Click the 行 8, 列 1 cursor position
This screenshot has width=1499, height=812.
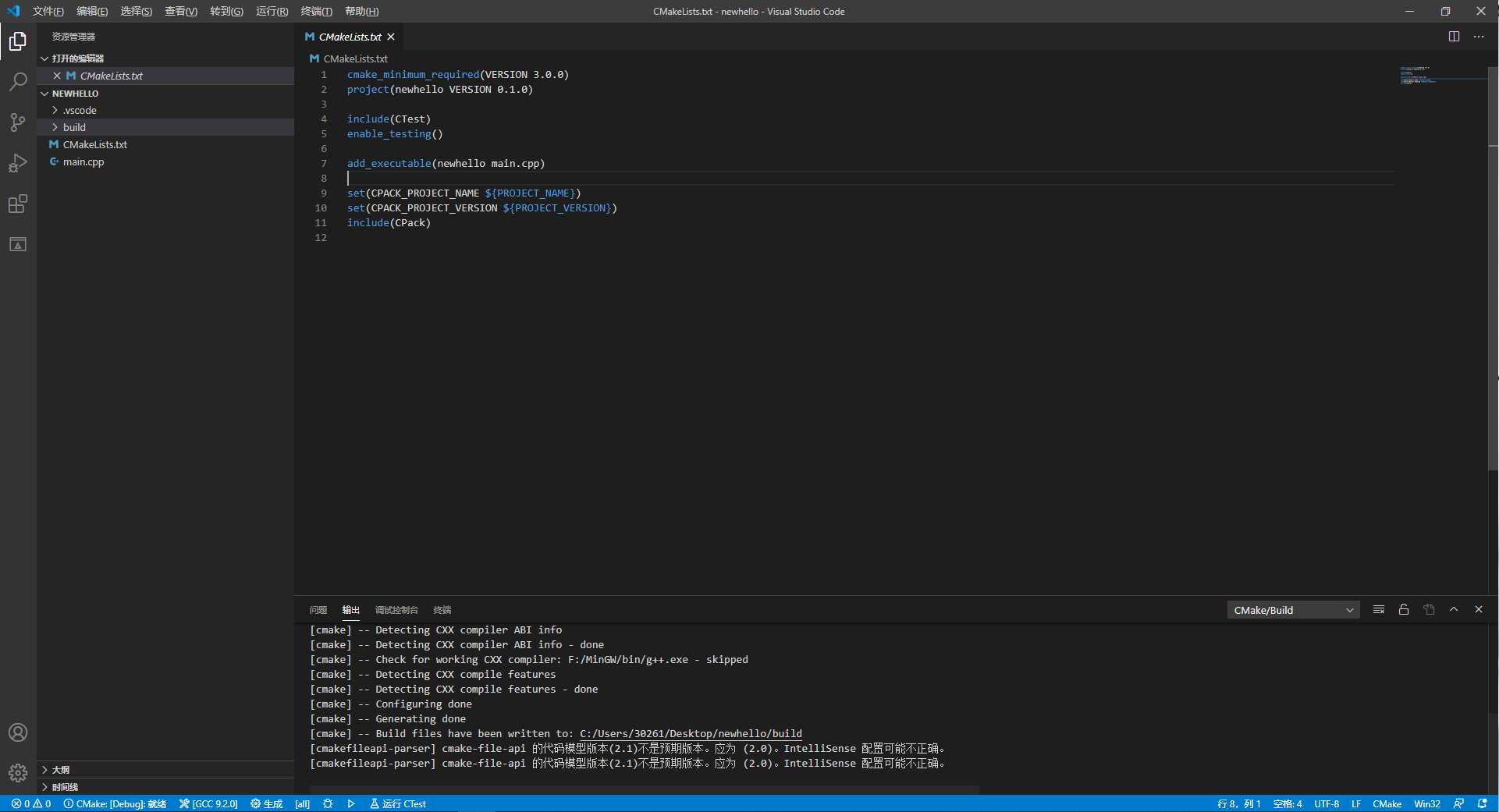[1239, 803]
